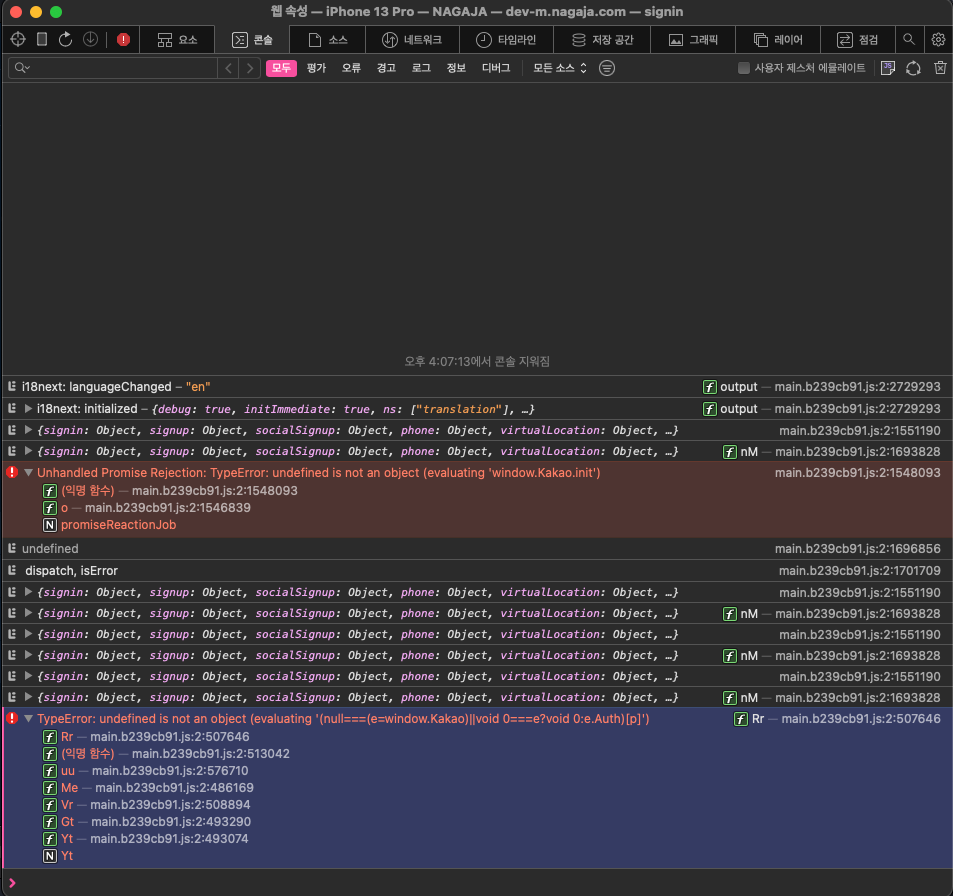This screenshot has height=896, width=953.
Task: Toggle the emulate user gesture checkbox
Action: [743, 68]
